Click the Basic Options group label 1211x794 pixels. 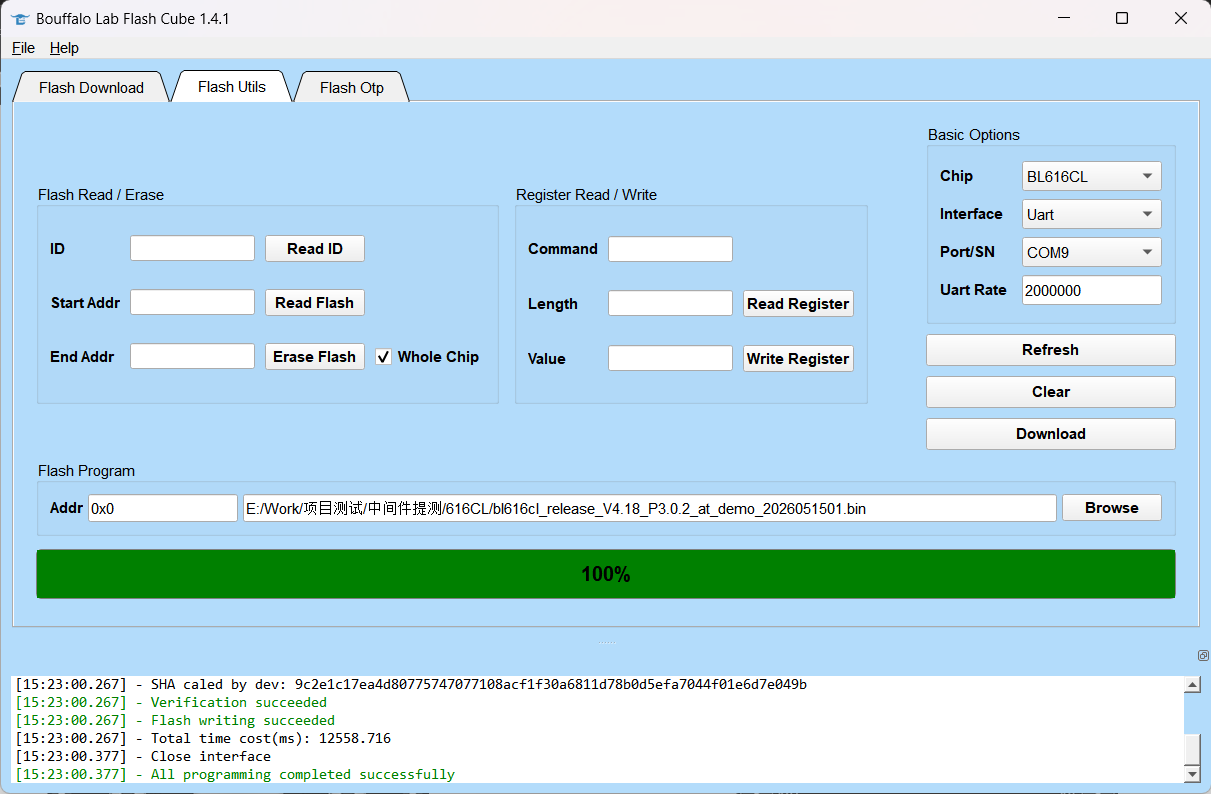(974, 135)
